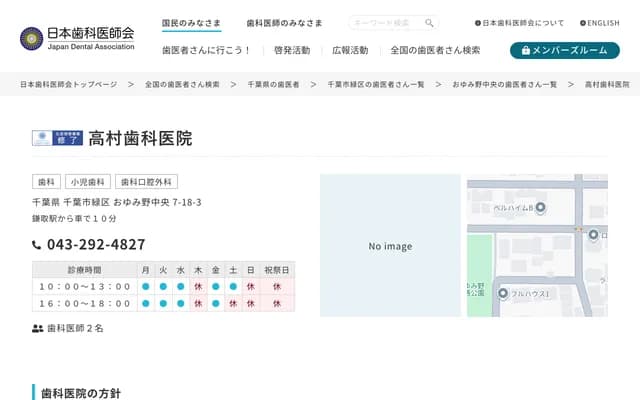This screenshot has height=400, width=640.
Task: Click the dentists count people icon
Action: [37, 328]
